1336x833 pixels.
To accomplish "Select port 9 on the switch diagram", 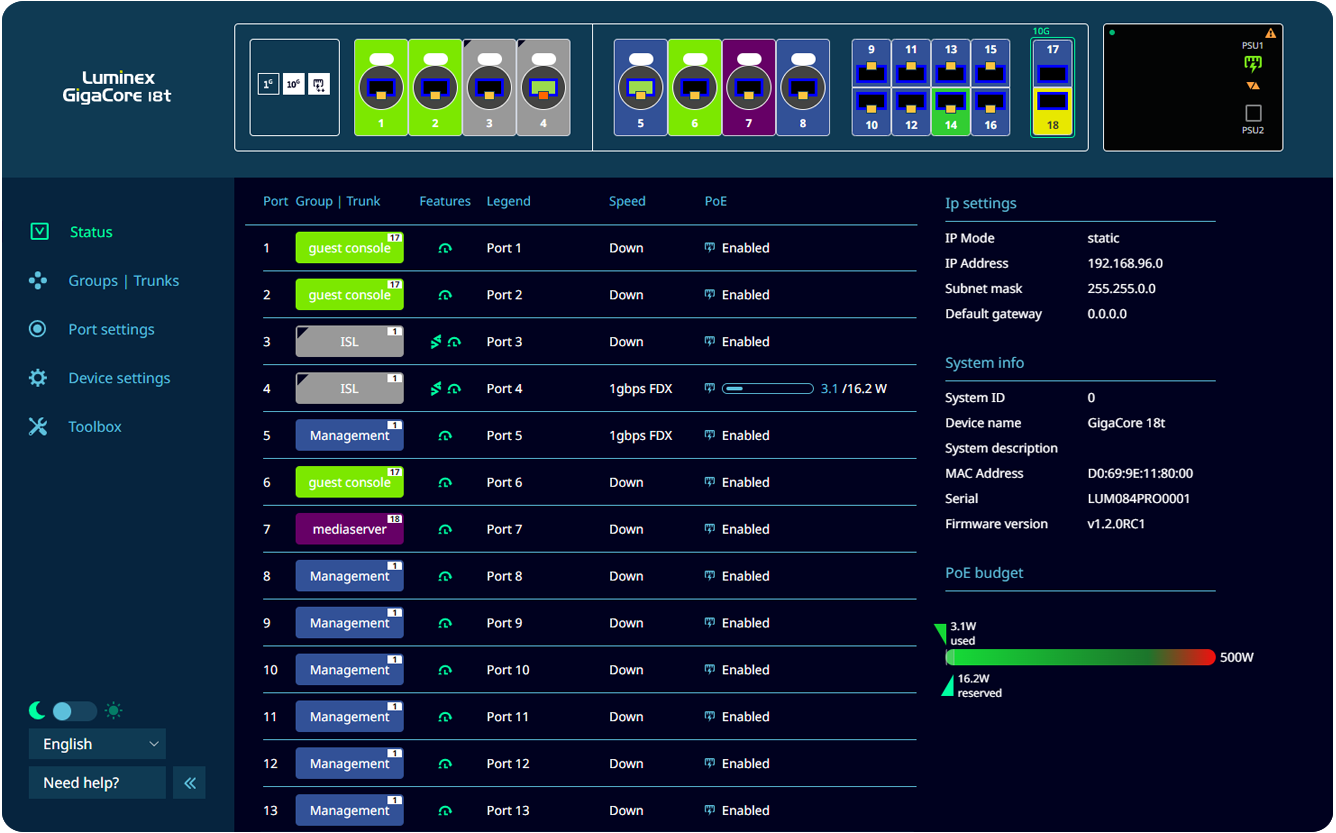I will coord(871,63).
